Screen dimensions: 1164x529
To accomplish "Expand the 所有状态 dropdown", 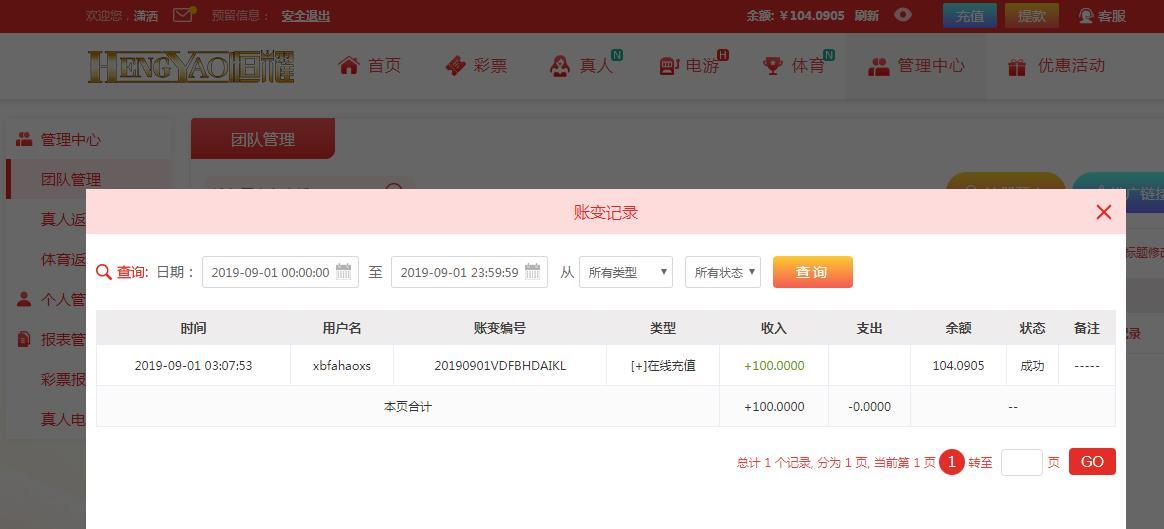I will point(723,272).
